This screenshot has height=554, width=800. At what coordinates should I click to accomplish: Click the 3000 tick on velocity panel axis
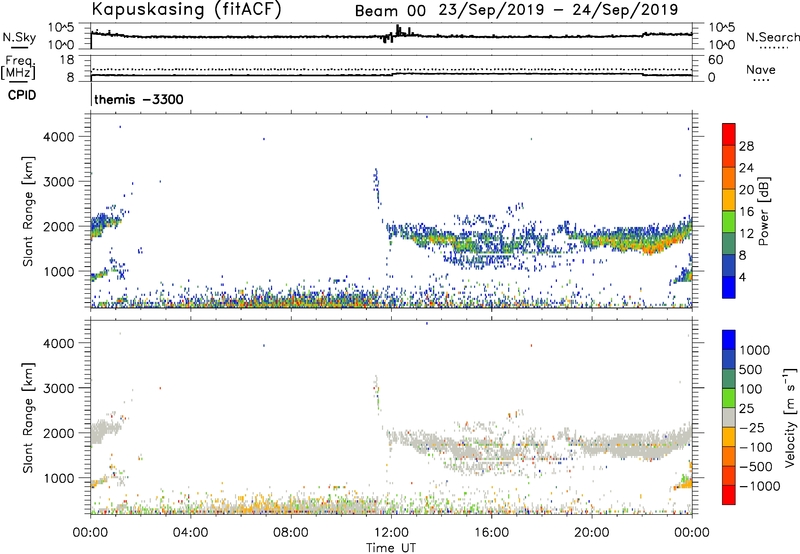(x=58, y=388)
